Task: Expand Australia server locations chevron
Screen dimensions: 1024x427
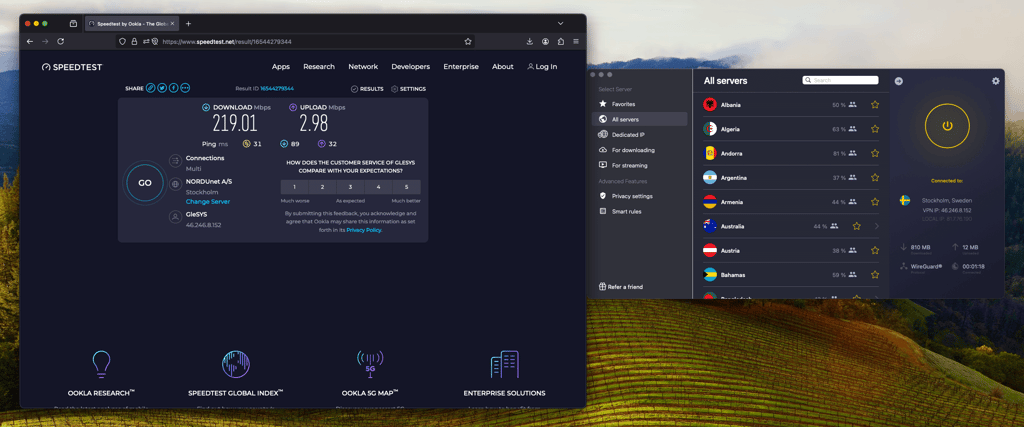Action: click(876, 226)
